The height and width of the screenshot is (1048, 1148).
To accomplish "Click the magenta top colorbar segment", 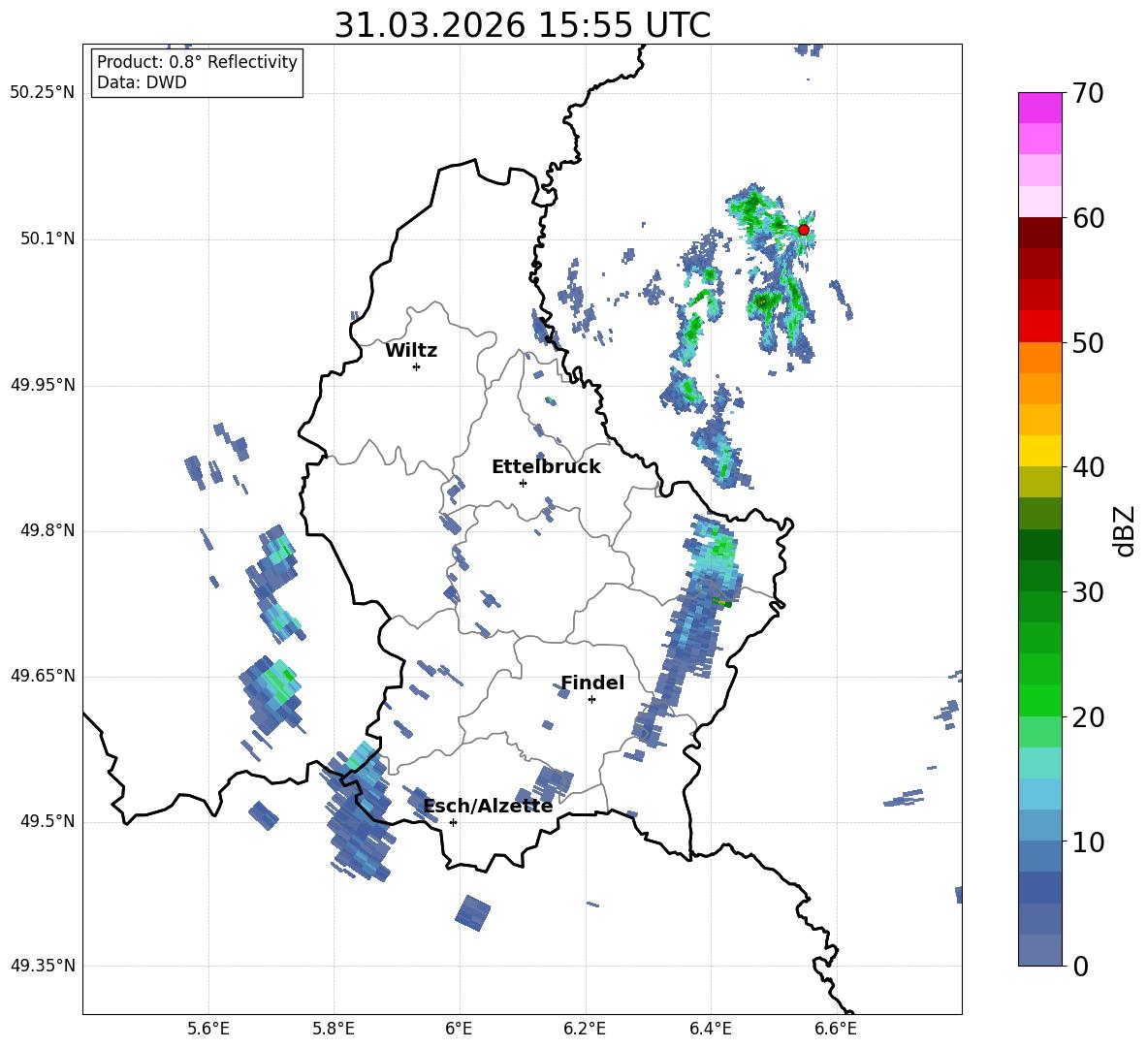I will point(1040,108).
